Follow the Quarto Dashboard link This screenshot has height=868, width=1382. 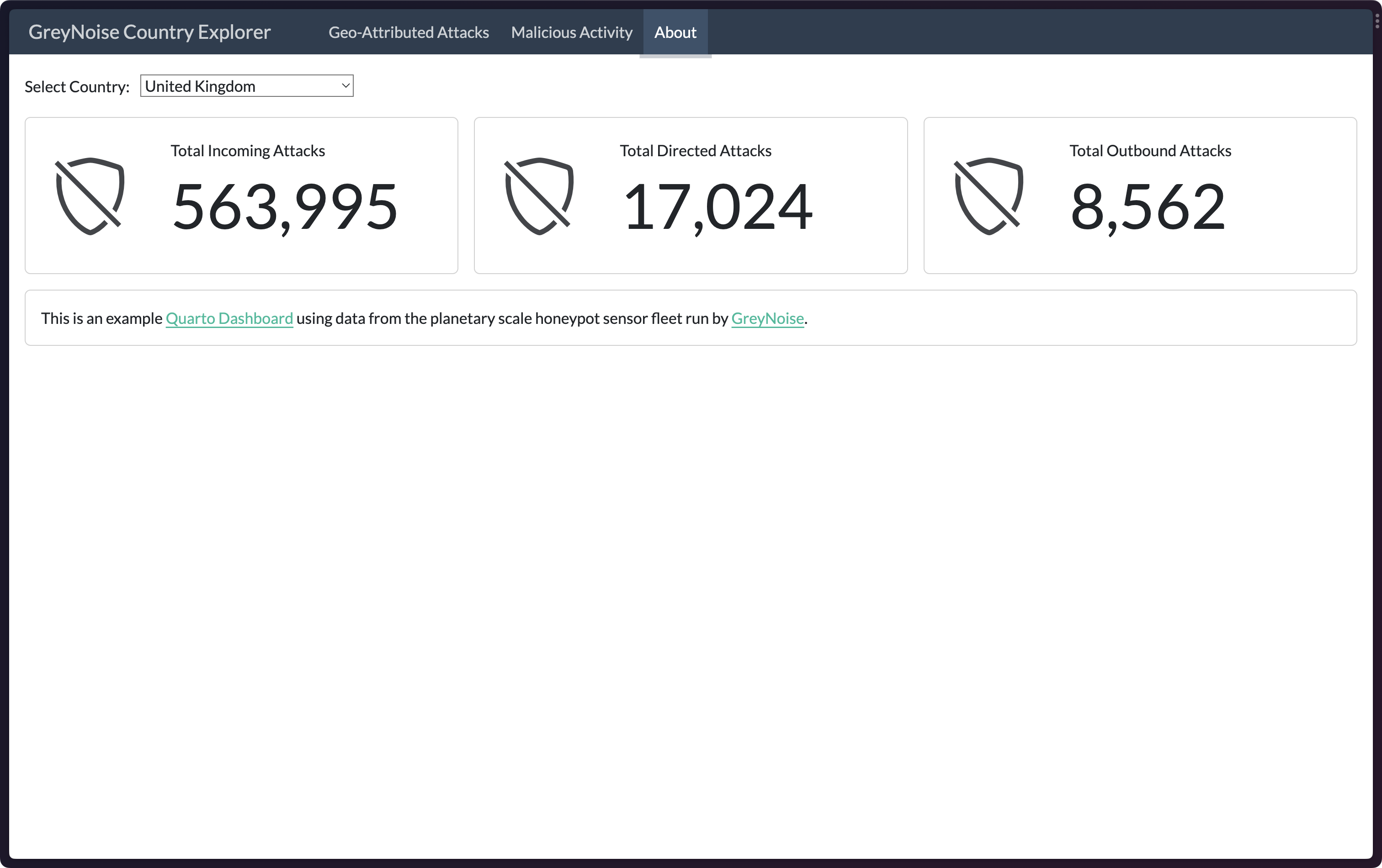[x=229, y=318]
